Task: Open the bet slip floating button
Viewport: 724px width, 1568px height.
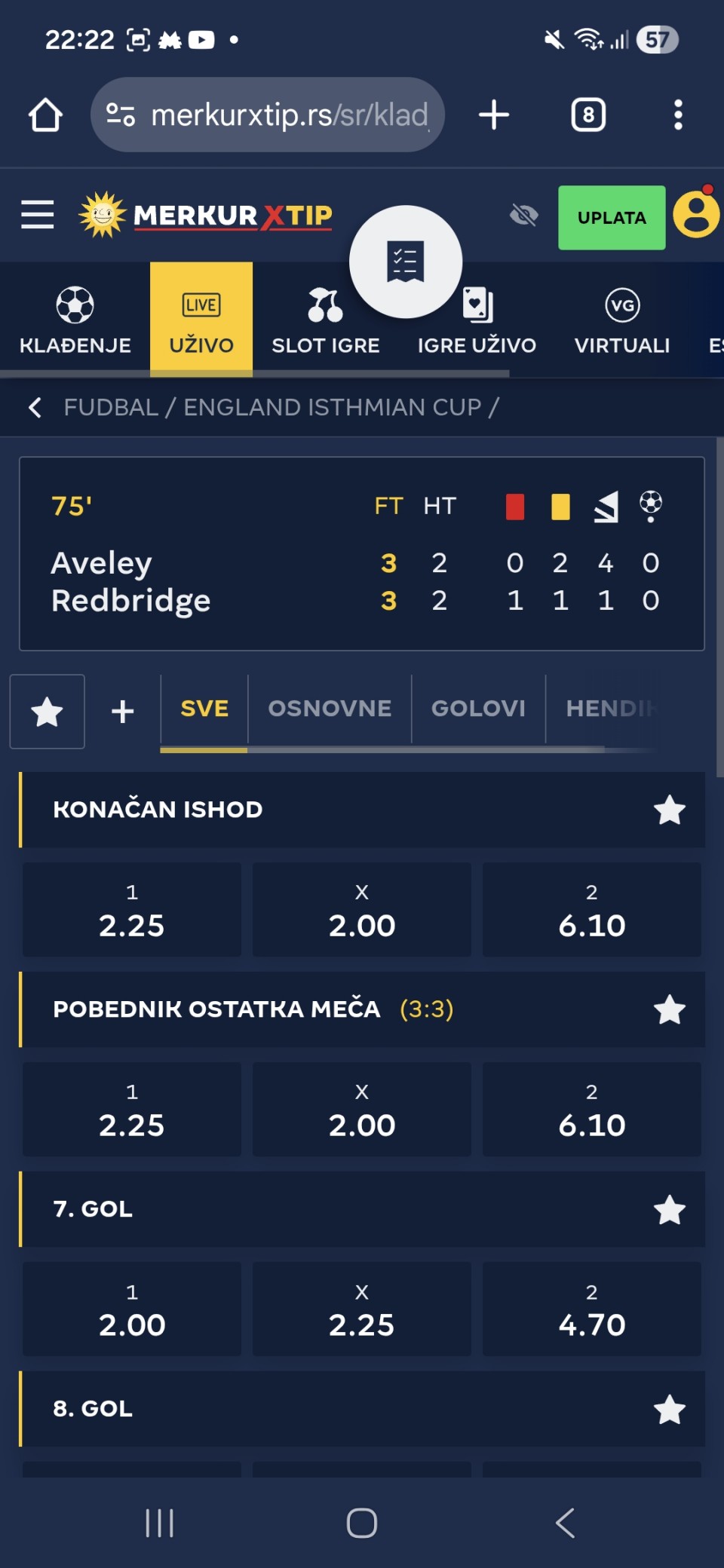Action: coord(406,262)
